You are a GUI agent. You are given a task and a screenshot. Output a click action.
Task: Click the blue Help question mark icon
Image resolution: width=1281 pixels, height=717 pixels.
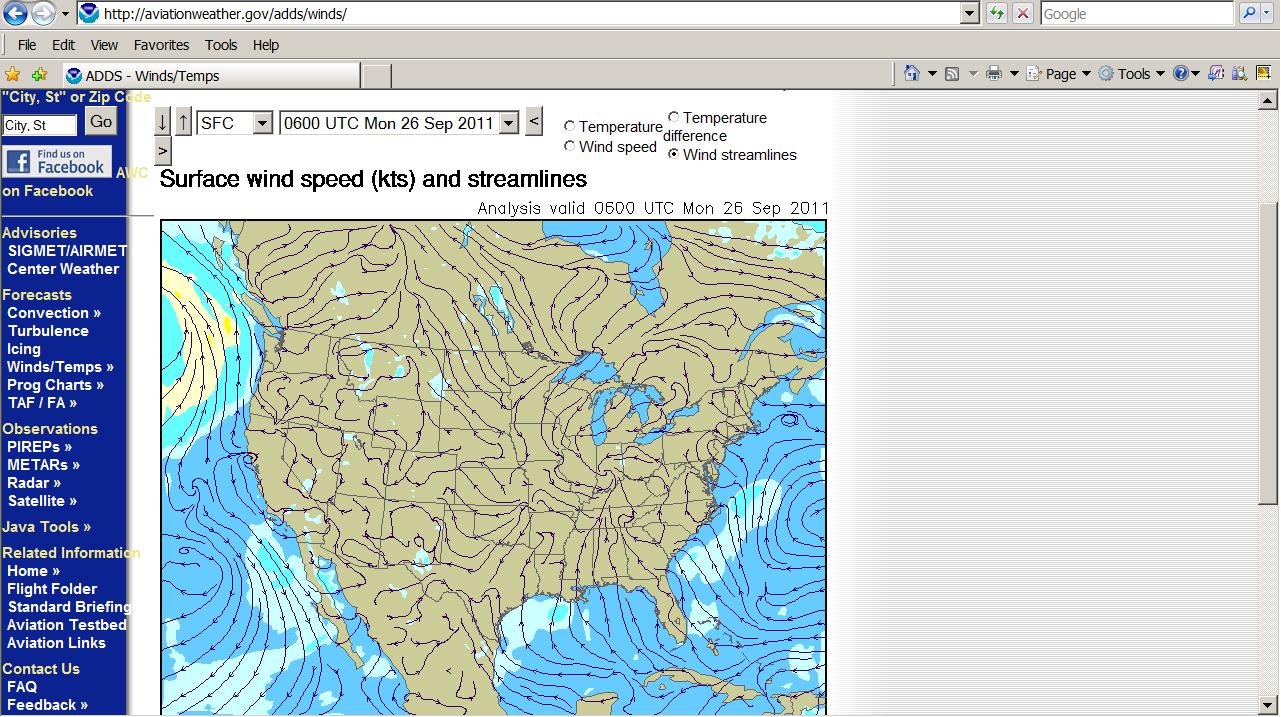tap(1181, 74)
